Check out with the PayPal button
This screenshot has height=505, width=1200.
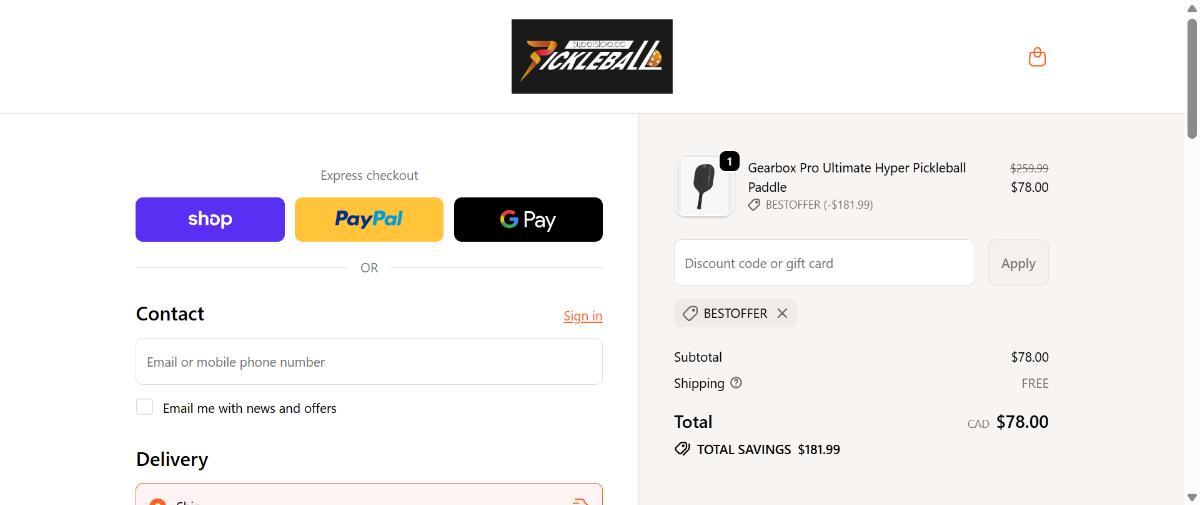pos(369,219)
